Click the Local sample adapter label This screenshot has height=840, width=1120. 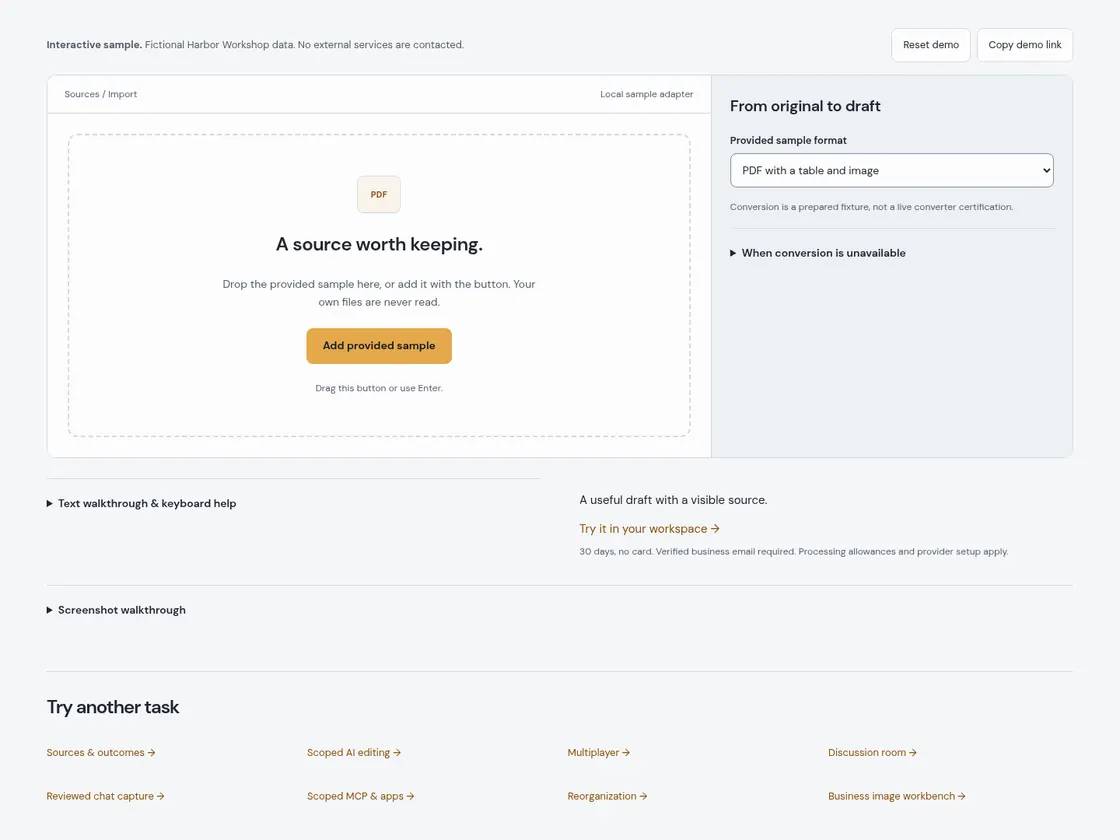click(646, 94)
